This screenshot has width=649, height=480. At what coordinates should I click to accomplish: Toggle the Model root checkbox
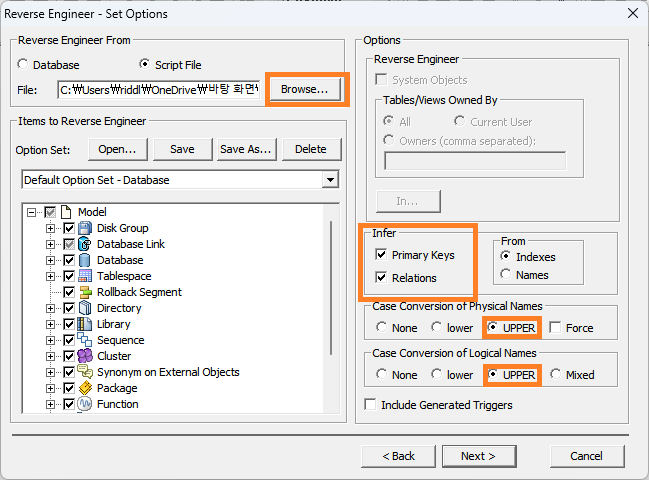click(50, 212)
